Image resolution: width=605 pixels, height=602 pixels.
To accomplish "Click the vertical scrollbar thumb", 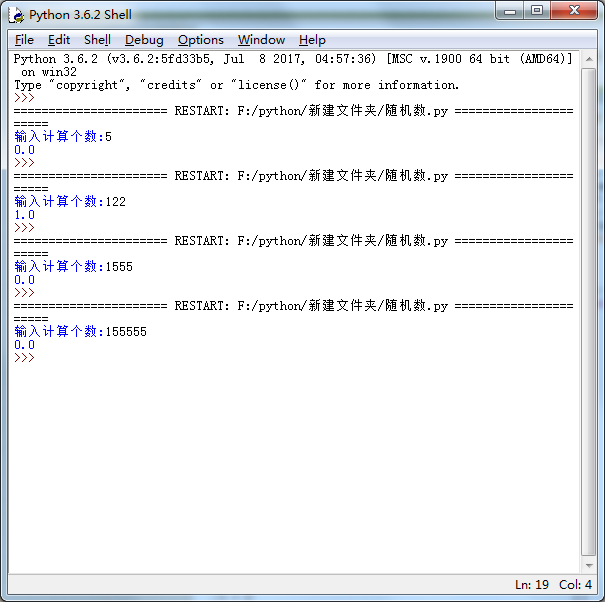I will click(x=589, y=312).
